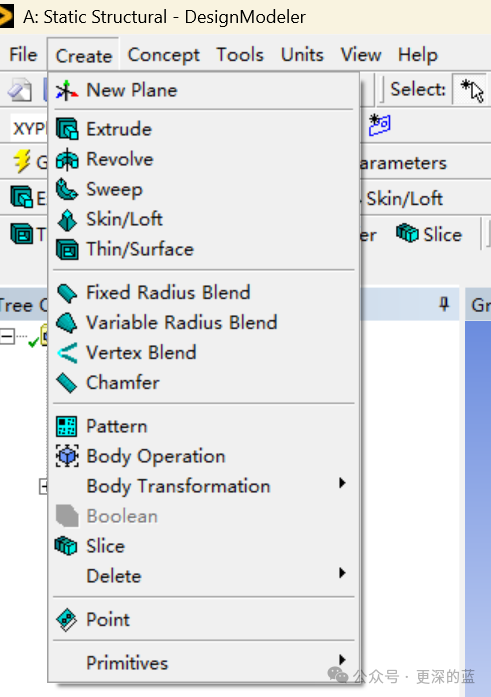Pin the Tree Outline panel

click(444, 304)
